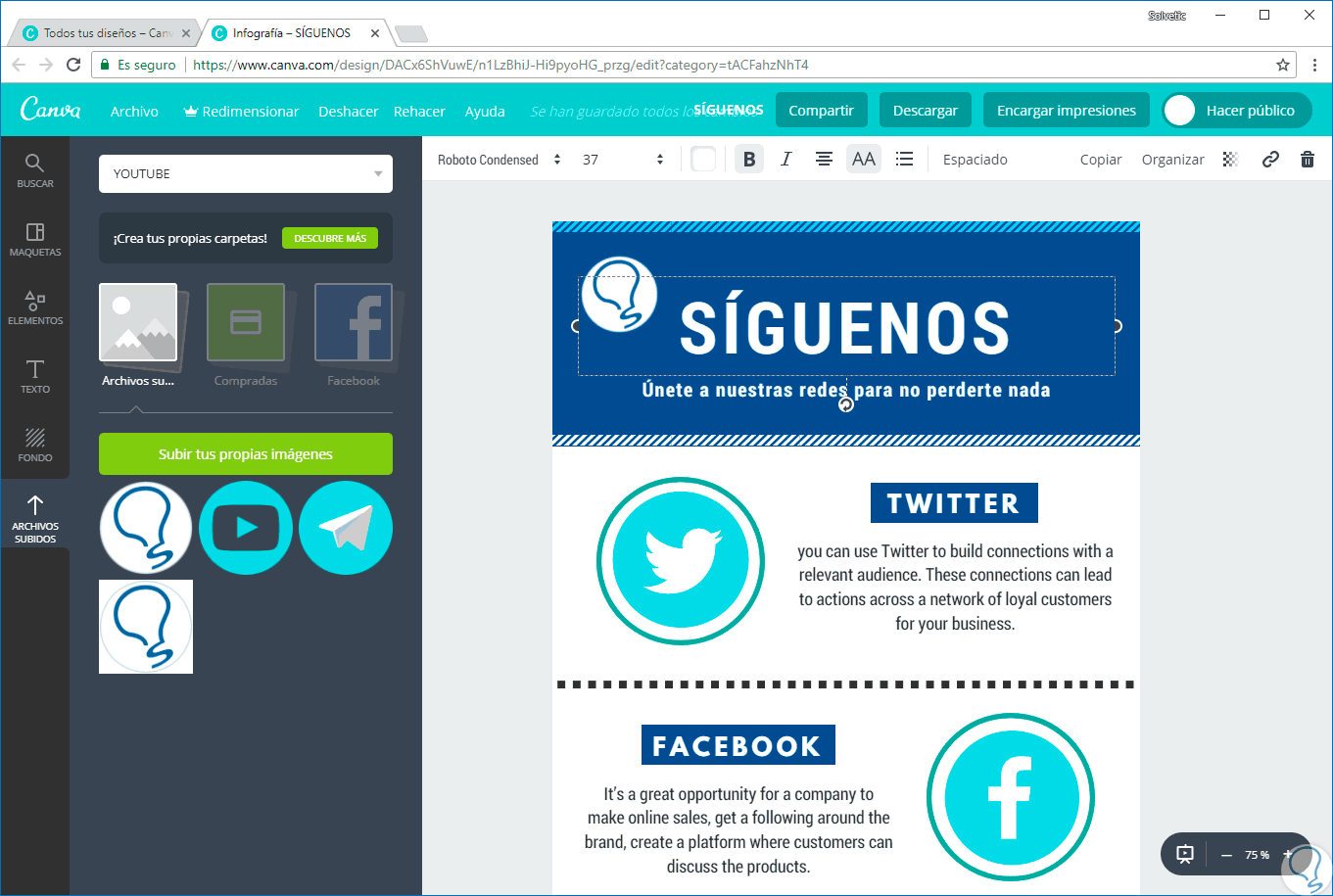Switch to the Todos tus diseños tab
This screenshot has height=896, width=1333.
pos(105,33)
